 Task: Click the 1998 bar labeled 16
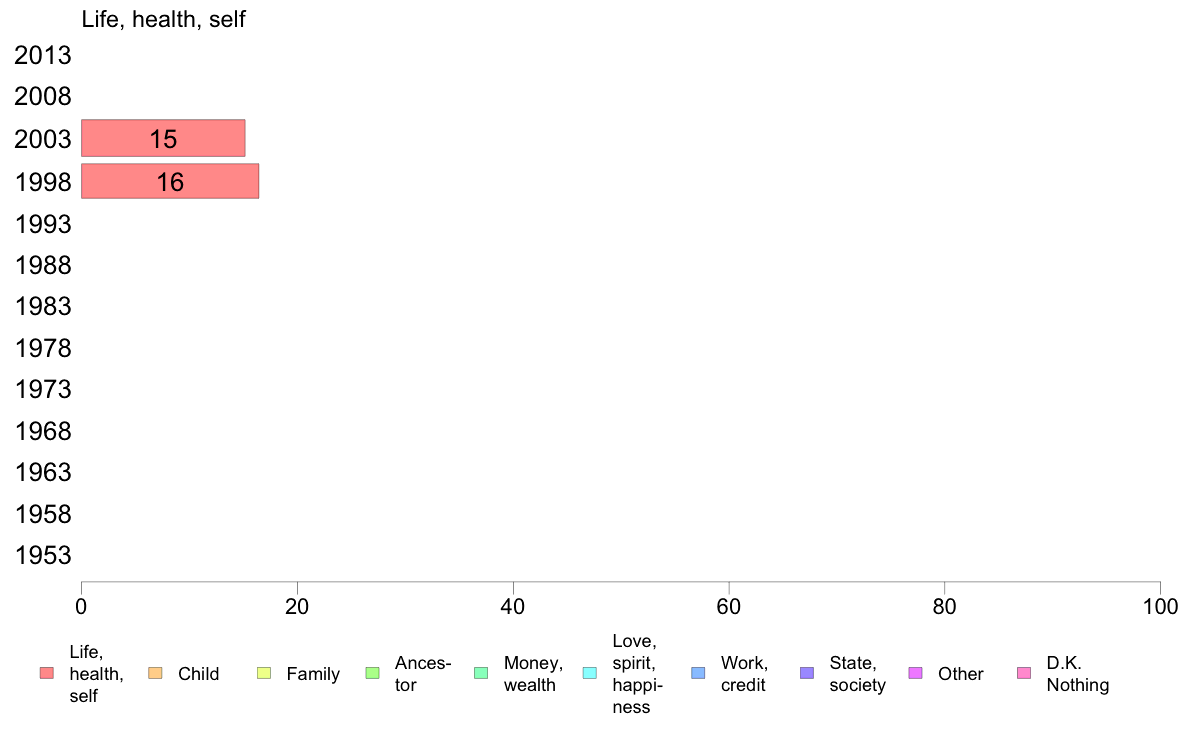click(x=170, y=180)
